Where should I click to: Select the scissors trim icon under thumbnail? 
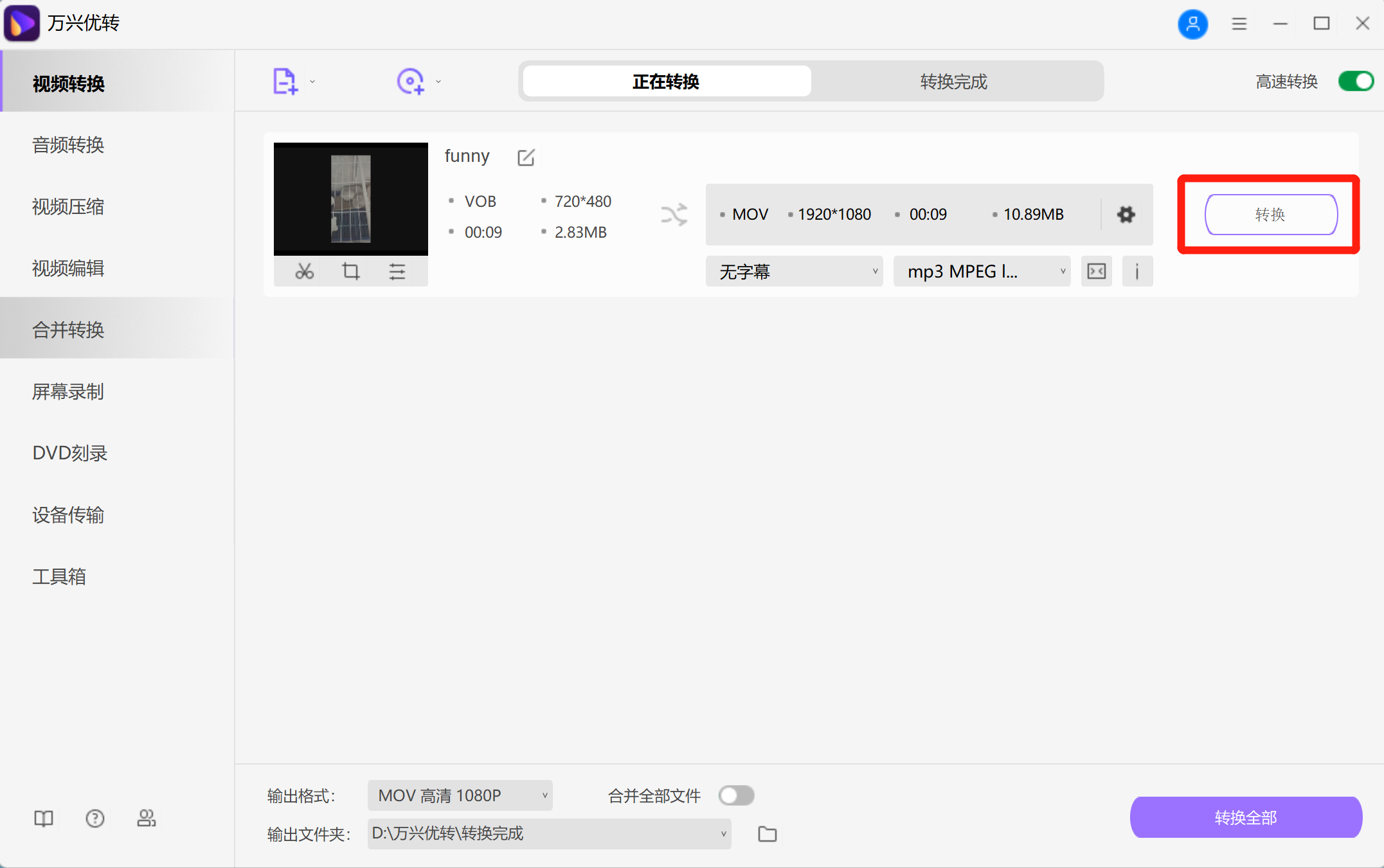(304, 271)
